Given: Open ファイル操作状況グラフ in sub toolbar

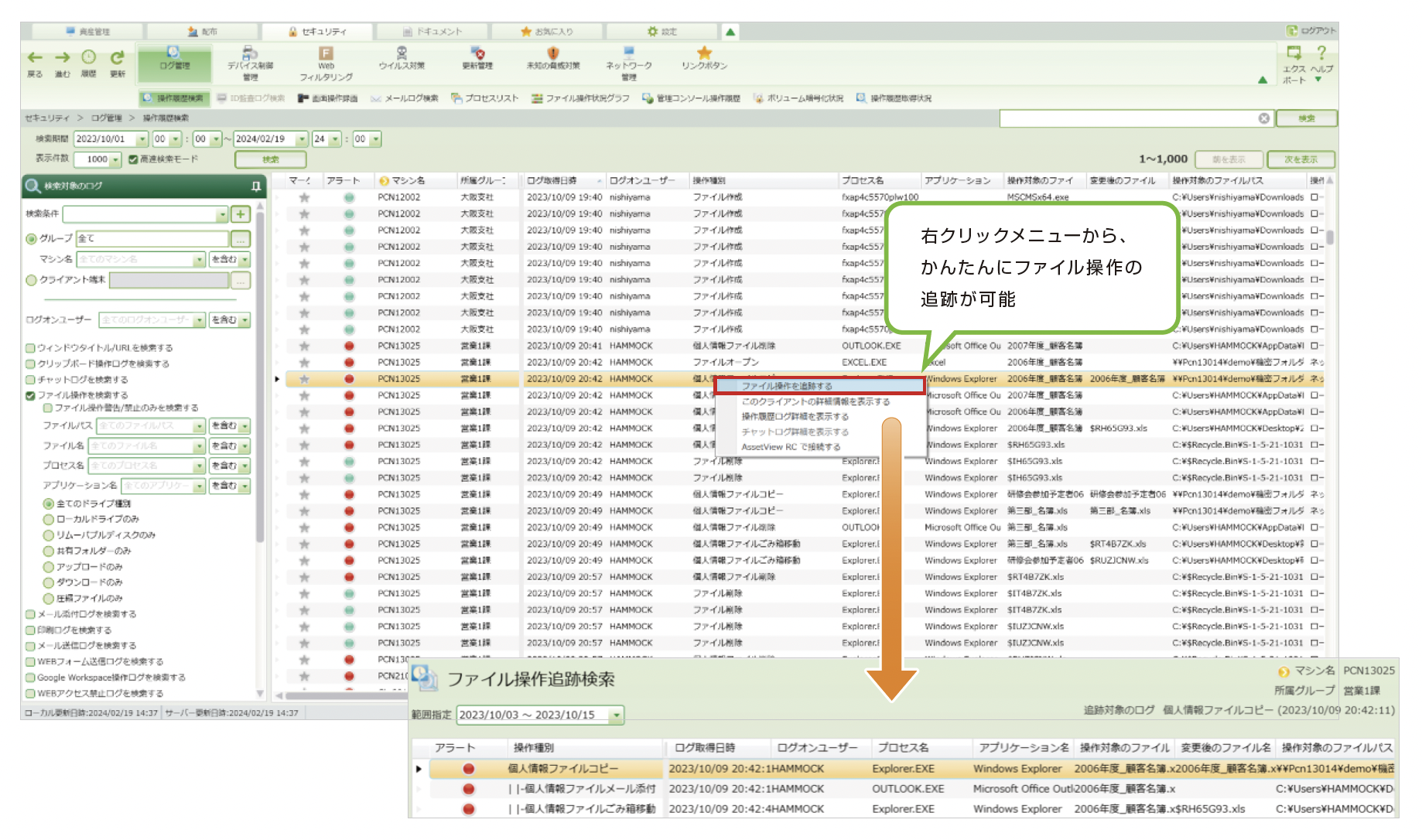Looking at the screenshot, I should pos(580,98).
